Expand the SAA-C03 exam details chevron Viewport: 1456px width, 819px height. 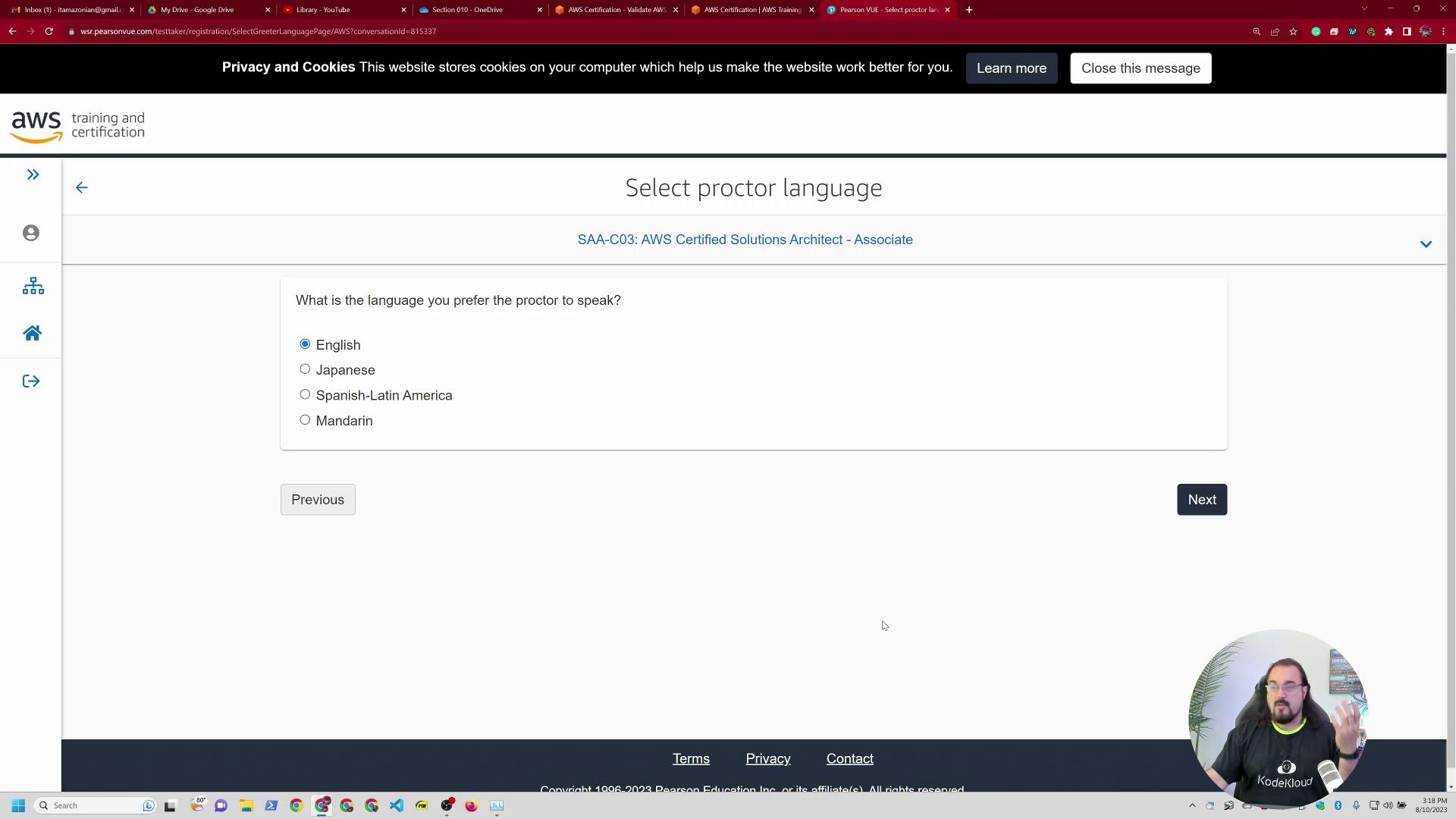(x=1426, y=244)
